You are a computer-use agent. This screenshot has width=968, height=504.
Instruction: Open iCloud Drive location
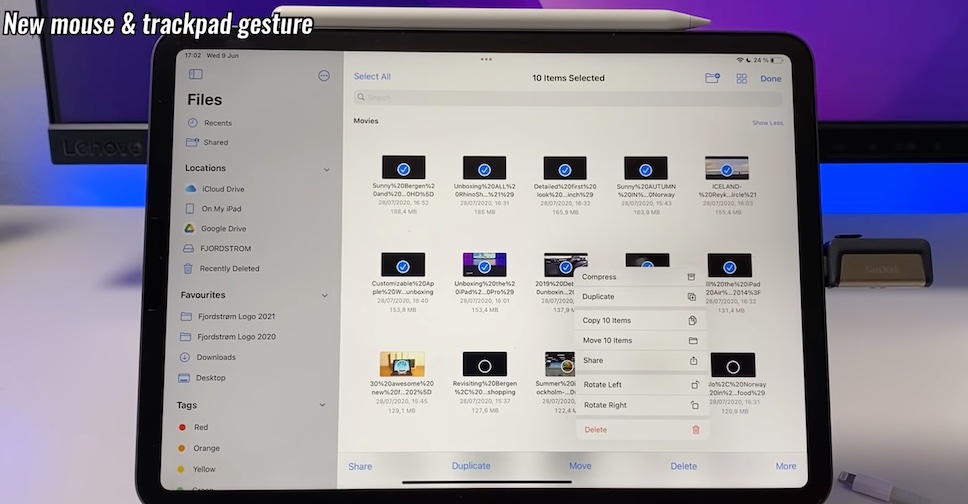222,189
